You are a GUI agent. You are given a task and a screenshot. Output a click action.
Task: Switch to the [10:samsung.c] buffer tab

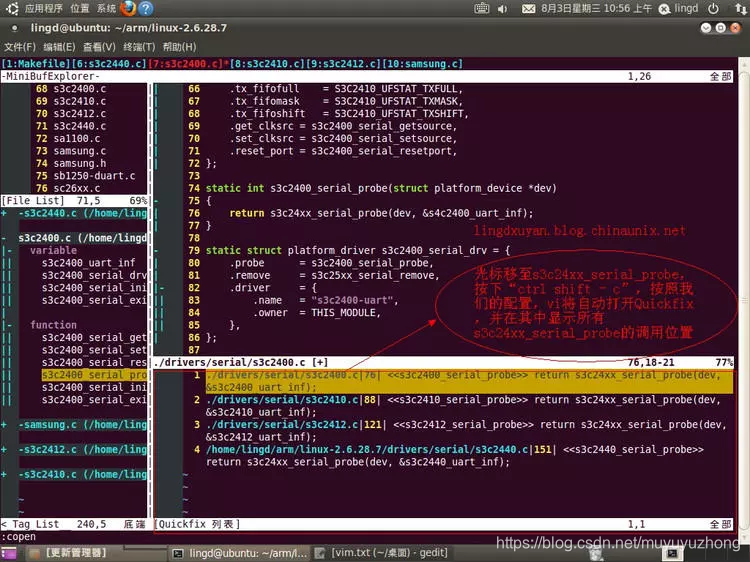pyautogui.click(x=422, y=64)
